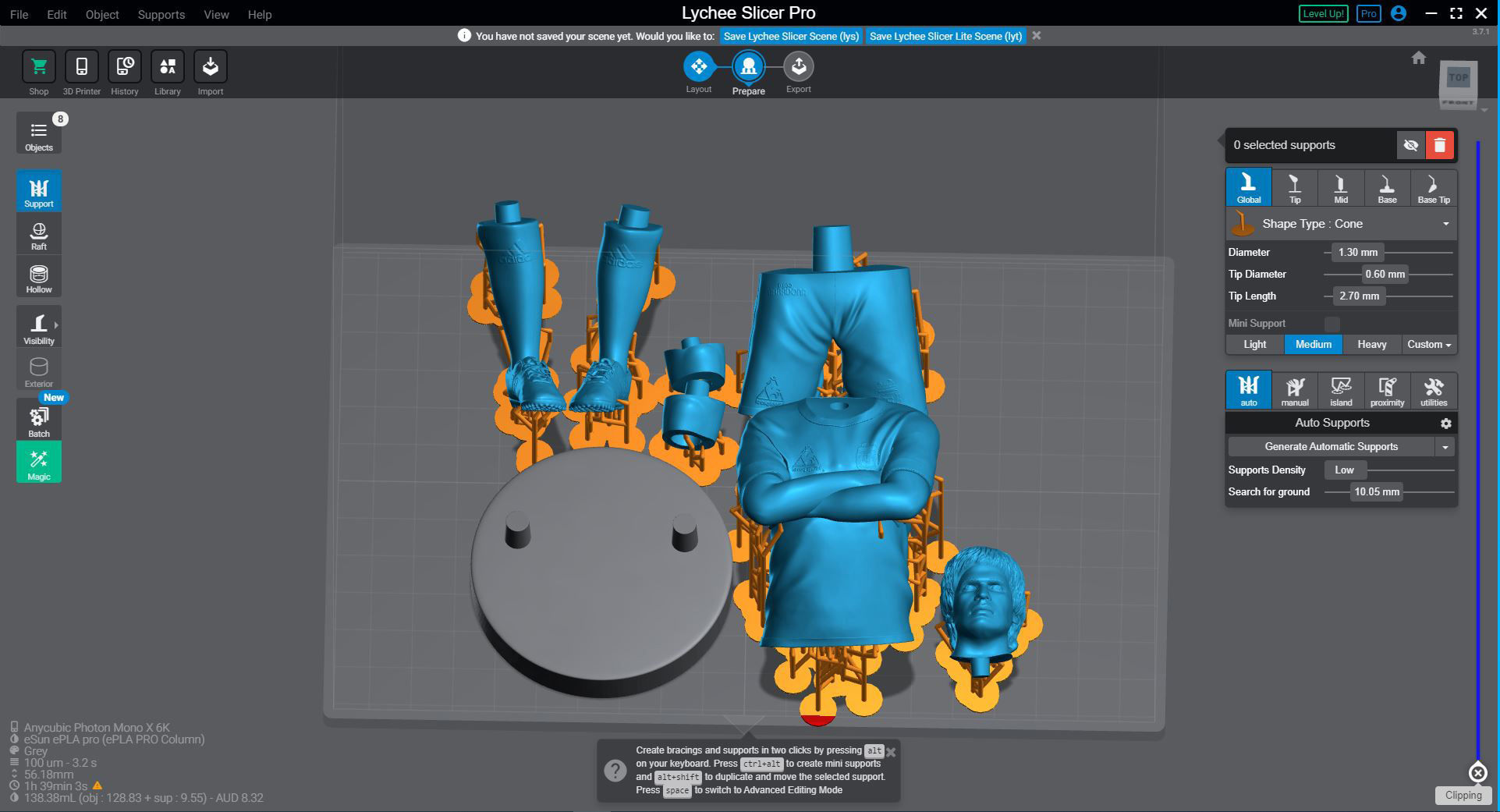Viewport: 1500px width, 812px height.
Task: Switch to the Global support tab
Action: point(1249,188)
